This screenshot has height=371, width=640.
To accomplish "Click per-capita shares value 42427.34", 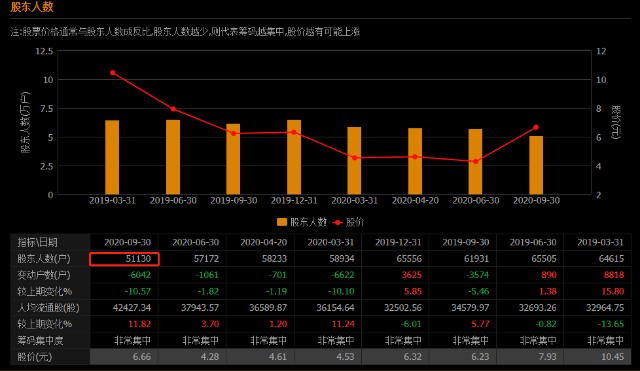I will 132,308.
